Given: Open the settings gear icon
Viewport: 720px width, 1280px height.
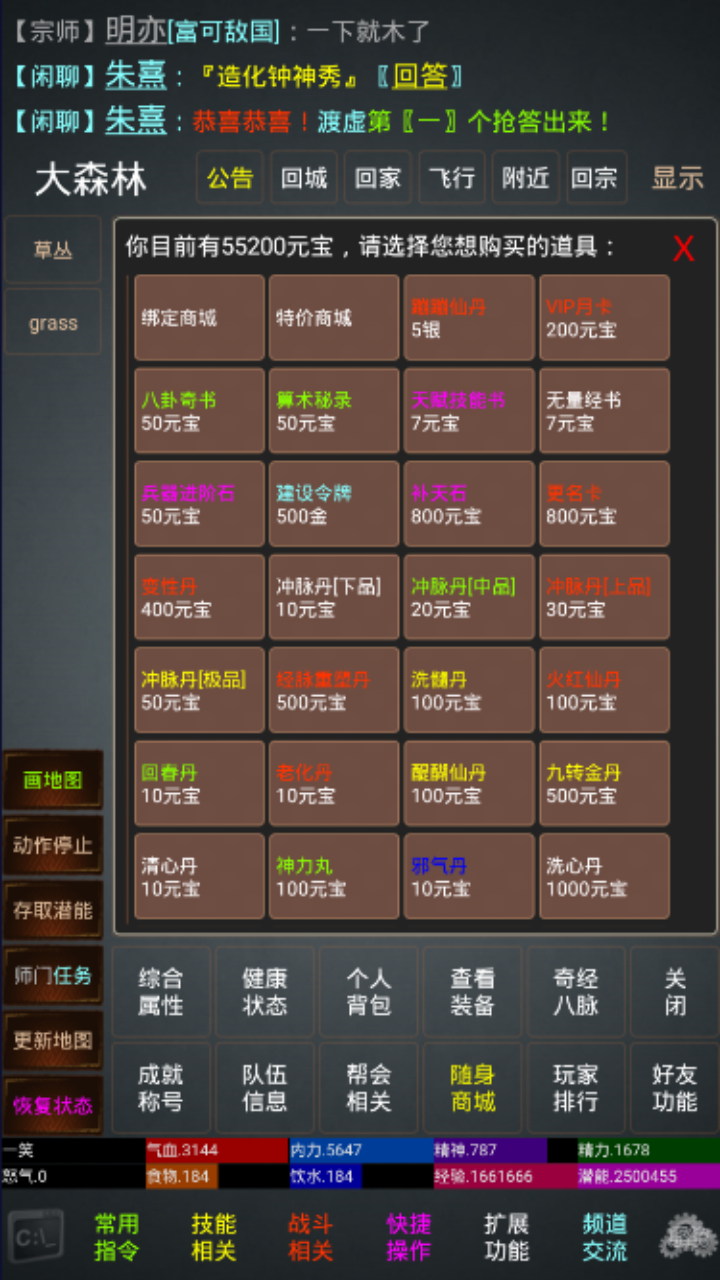Looking at the screenshot, I should [x=686, y=1237].
